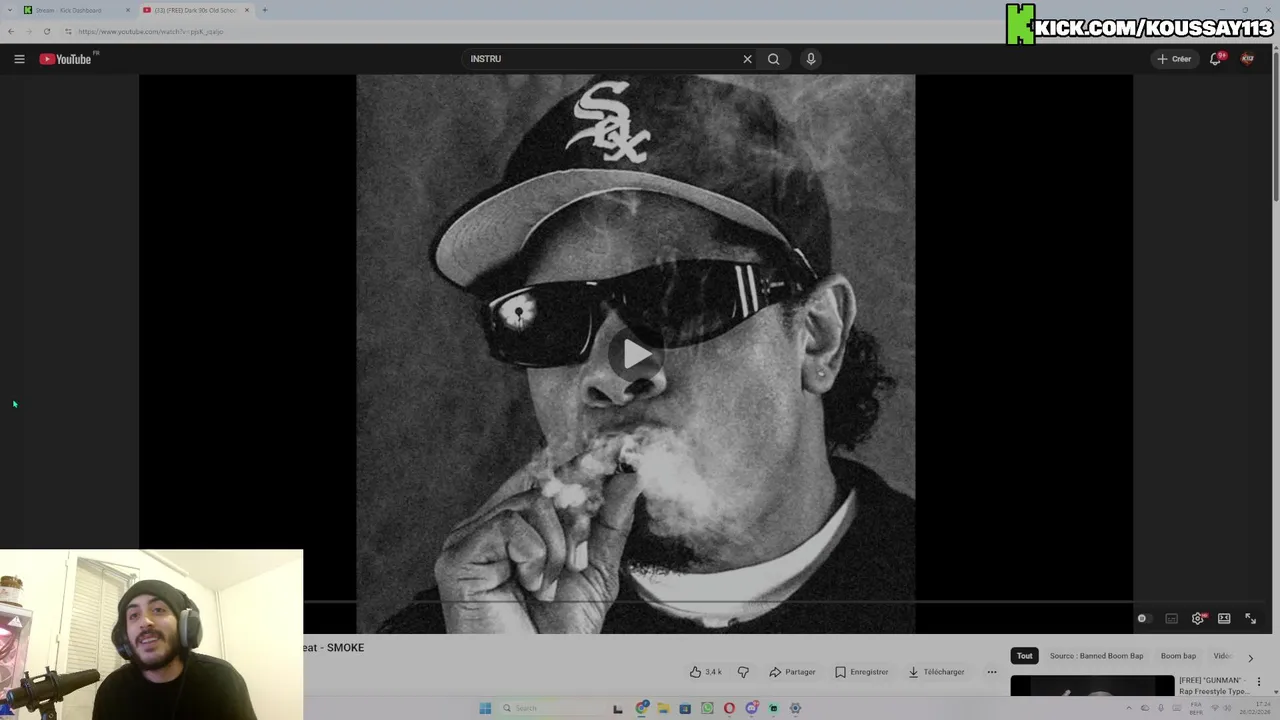Image resolution: width=1280 pixels, height=720 pixels.
Task: Go to the YouTube home logo
Action: (x=65, y=59)
